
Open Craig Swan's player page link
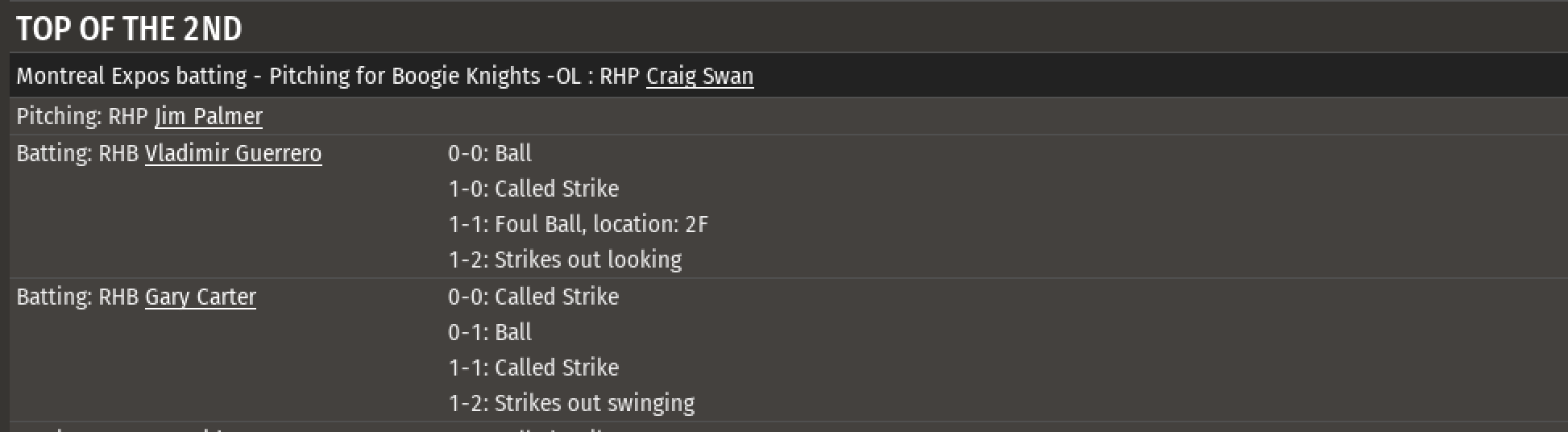(699, 76)
